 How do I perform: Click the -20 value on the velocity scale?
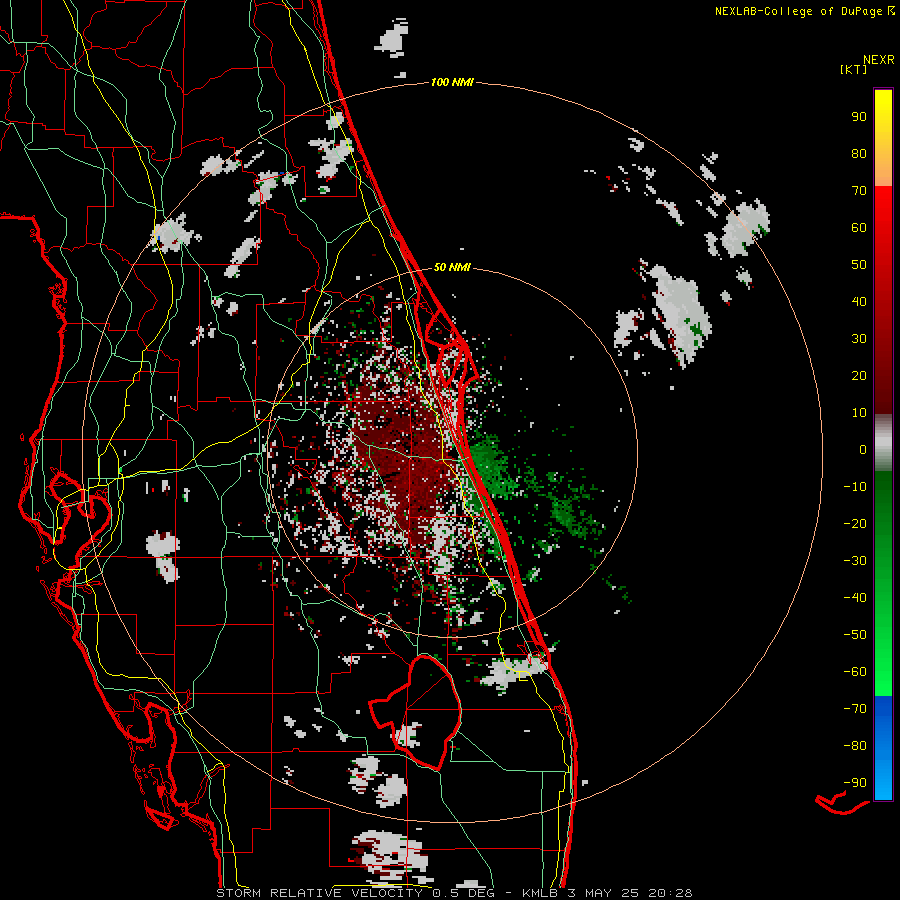[x=855, y=524]
